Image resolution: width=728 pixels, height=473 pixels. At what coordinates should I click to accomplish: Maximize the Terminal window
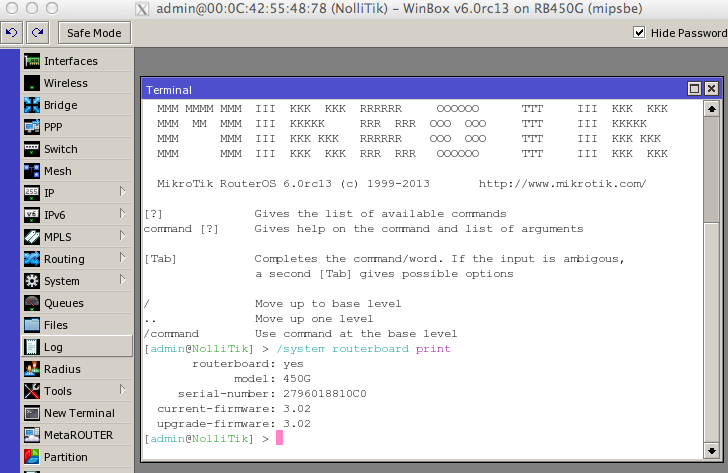coord(694,89)
